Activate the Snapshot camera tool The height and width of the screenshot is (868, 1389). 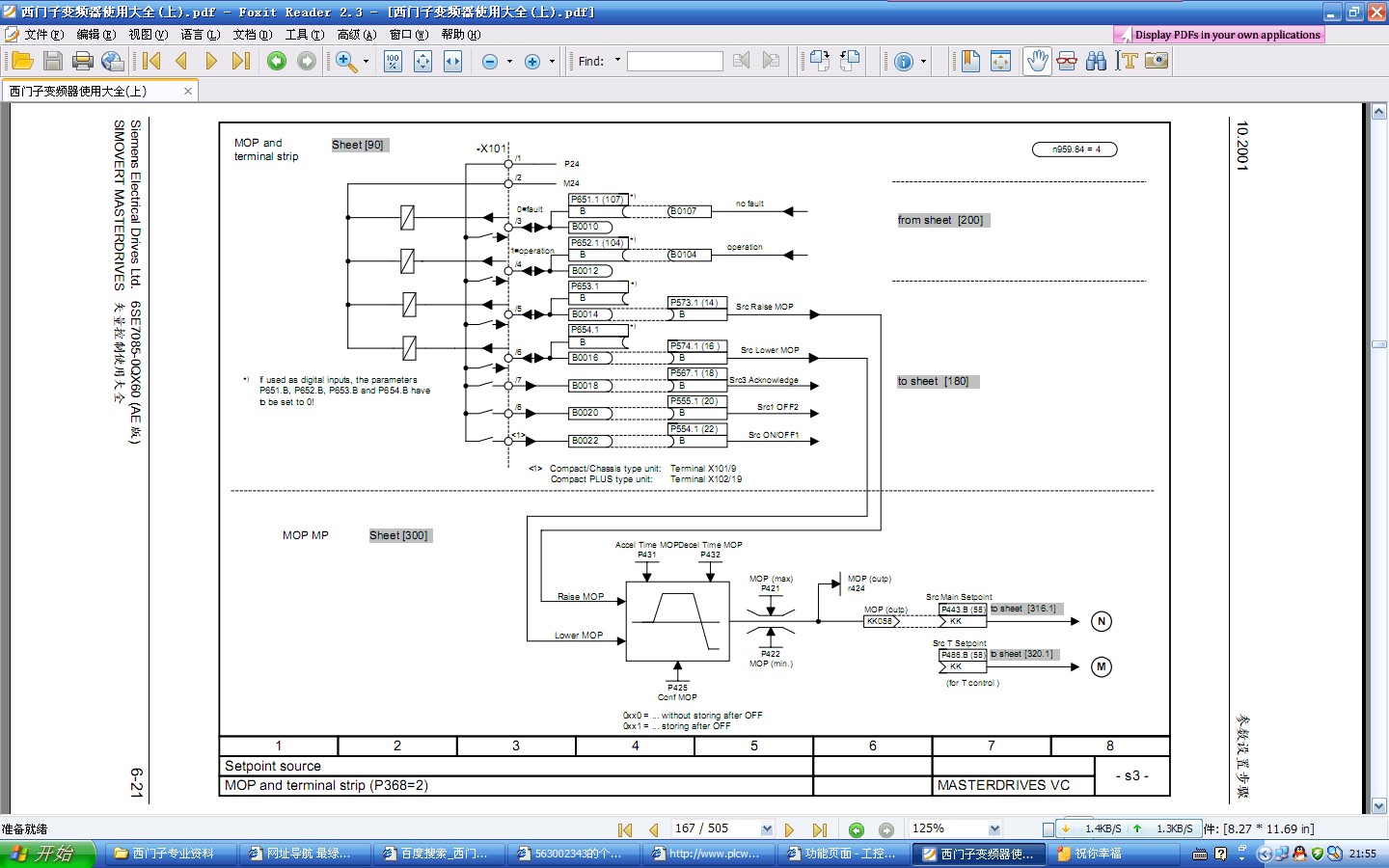click(x=1157, y=61)
